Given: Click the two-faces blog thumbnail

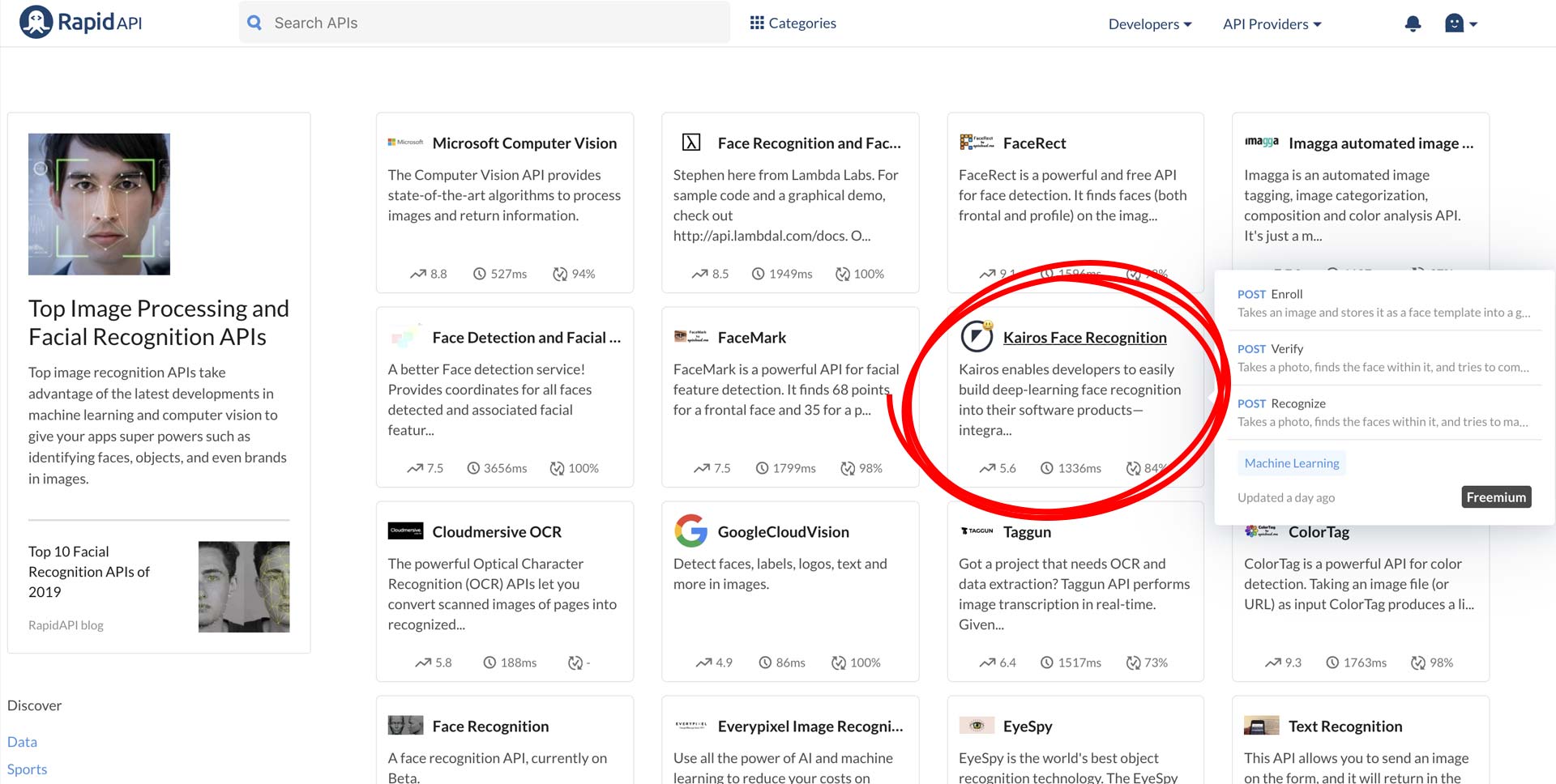Looking at the screenshot, I should coord(244,587).
